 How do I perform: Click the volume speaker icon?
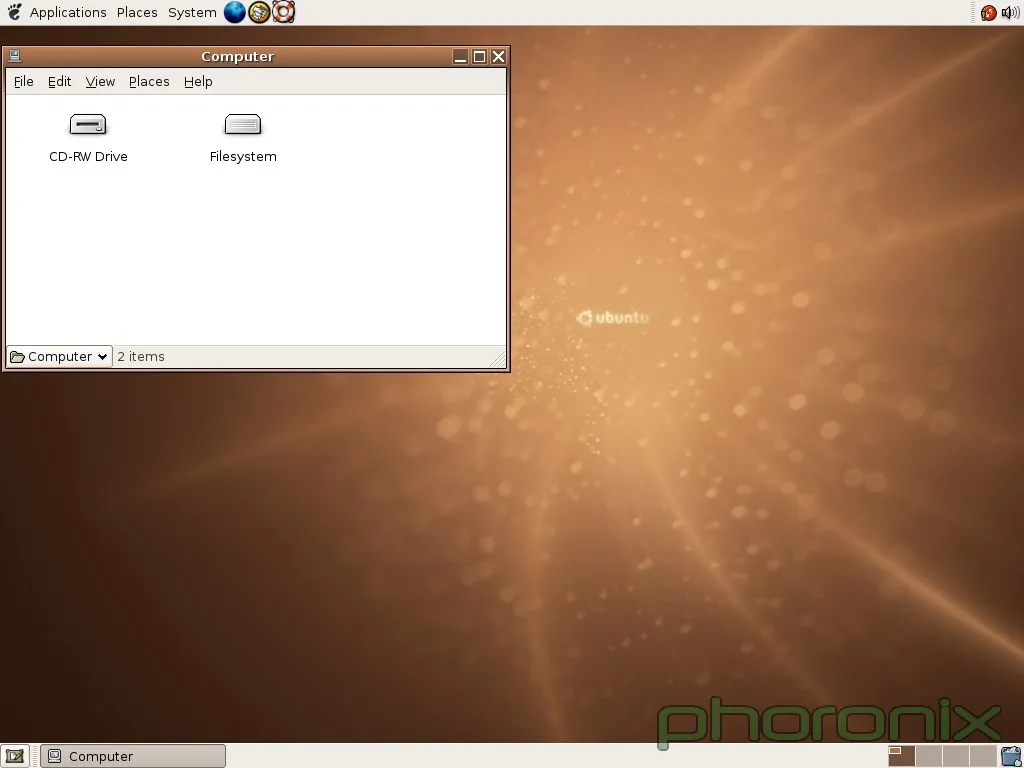coord(1010,12)
